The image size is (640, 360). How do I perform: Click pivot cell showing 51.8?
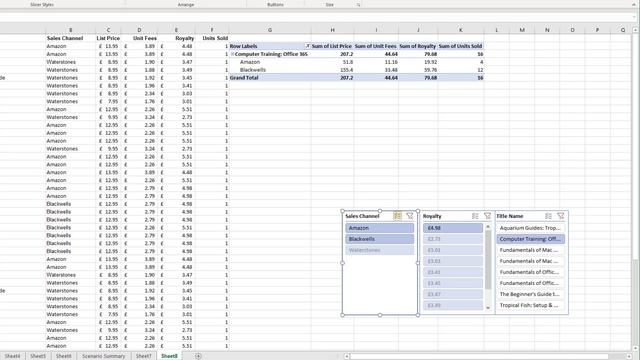(333, 62)
